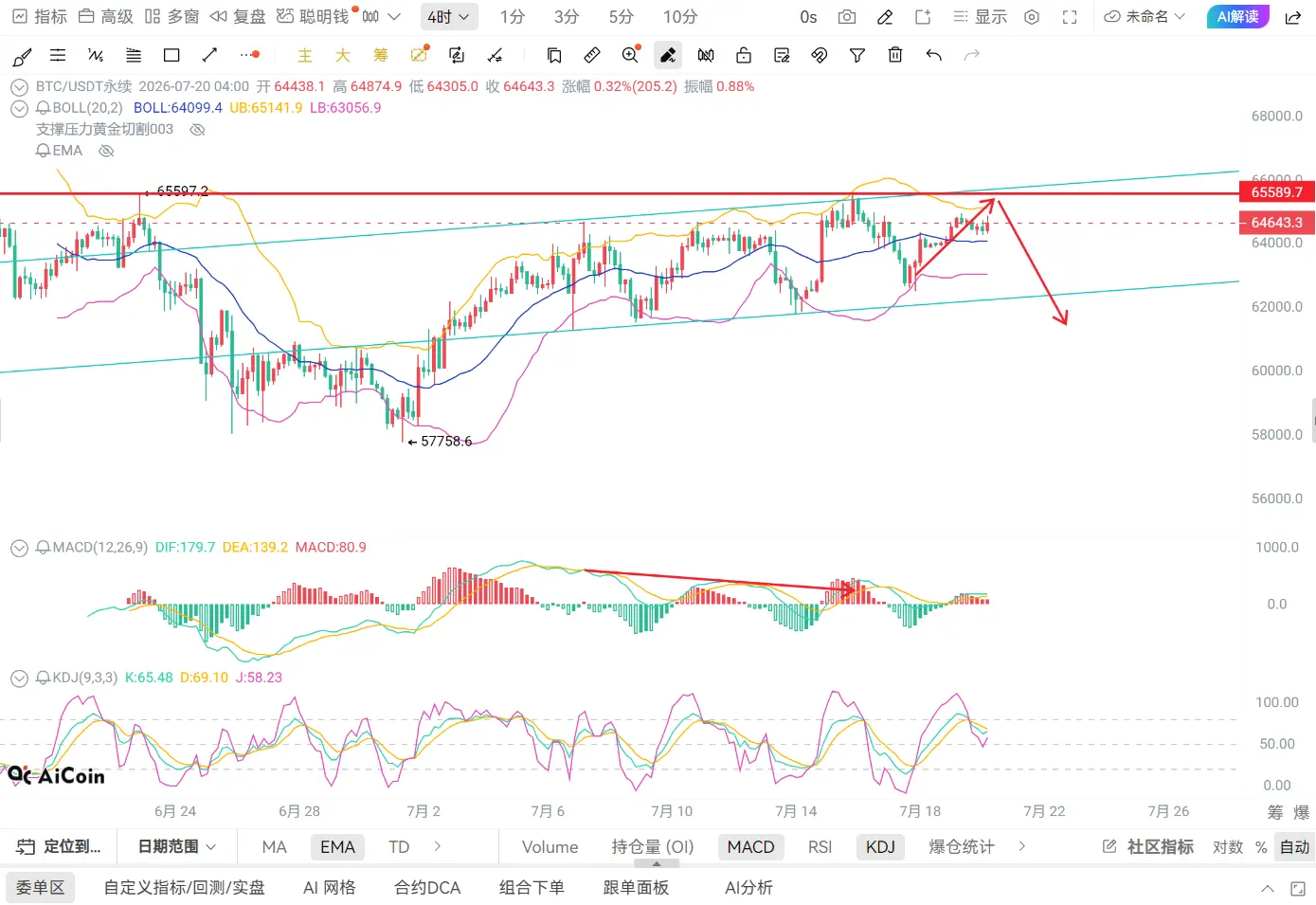Screen dimensions: 1316x905
Task: Open the 多窗 multi-window layout
Action: tap(172, 17)
